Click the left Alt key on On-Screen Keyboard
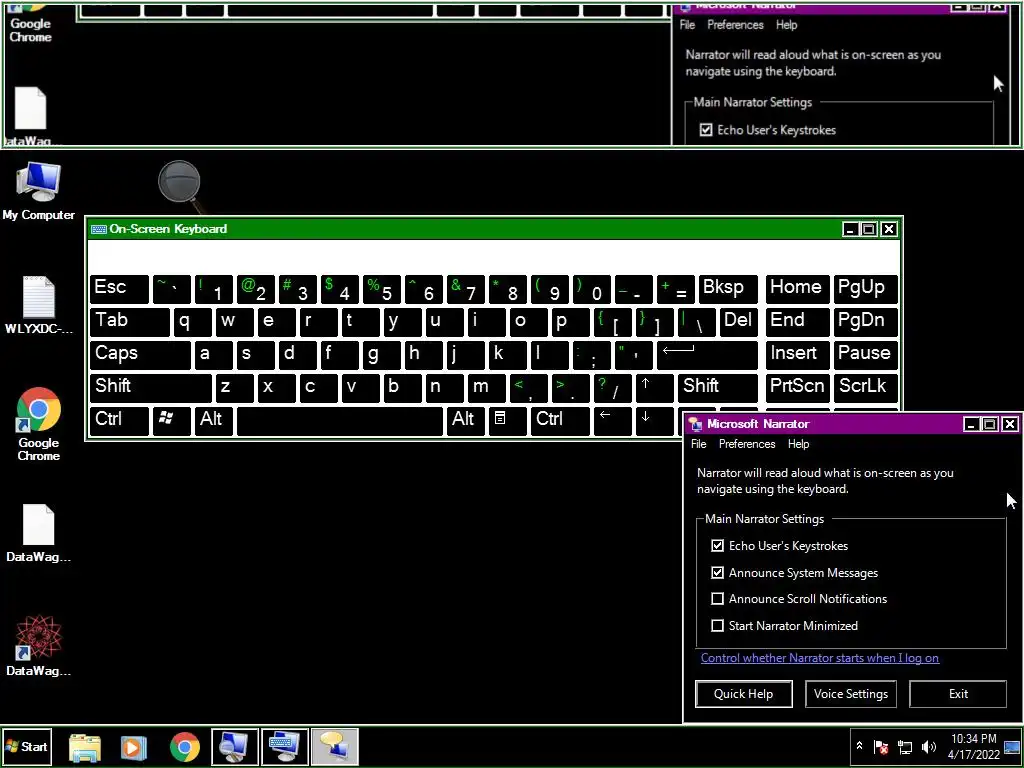The width and height of the screenshot is (1024, 768). click(214, 420)
